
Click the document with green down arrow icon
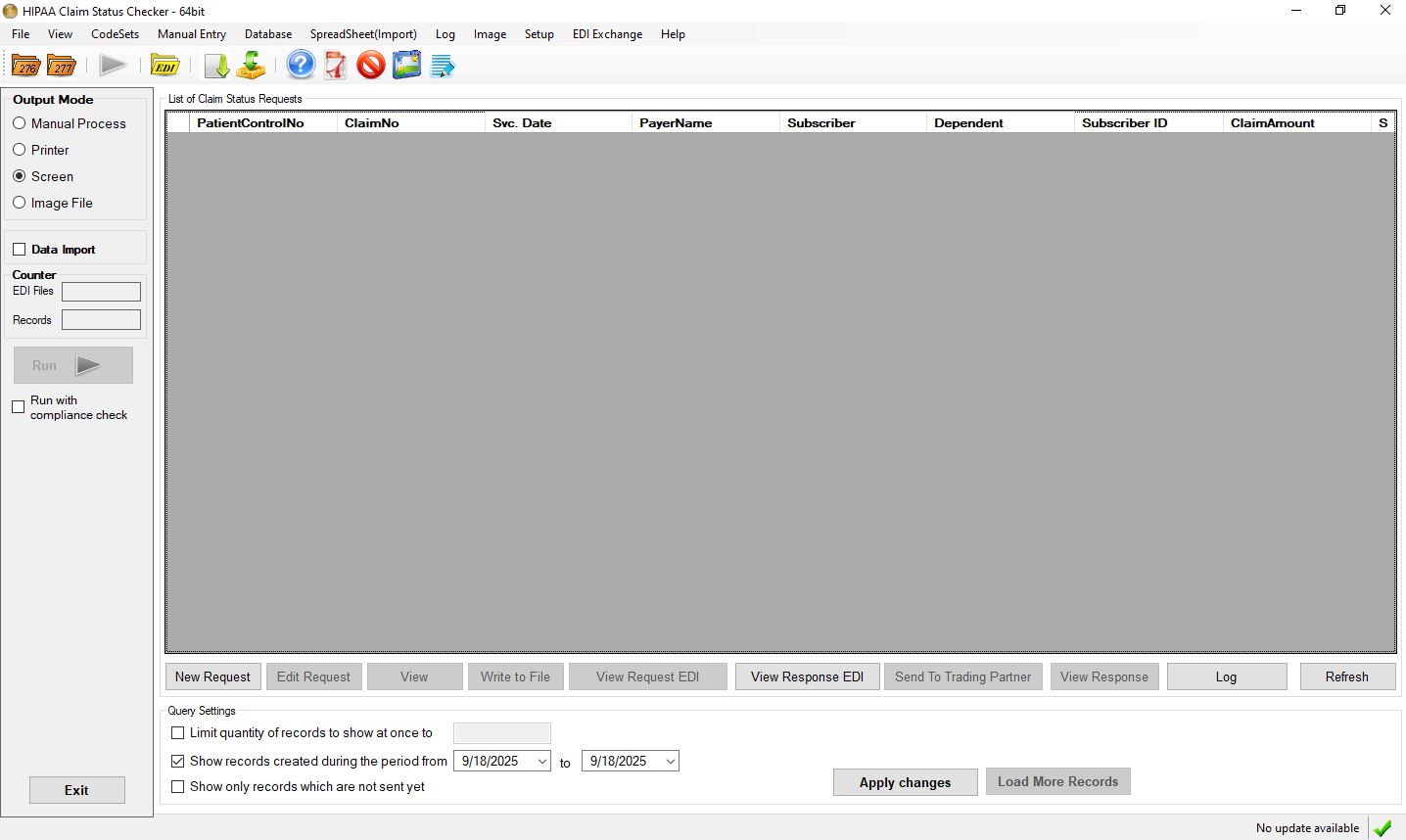coord(216,66)
